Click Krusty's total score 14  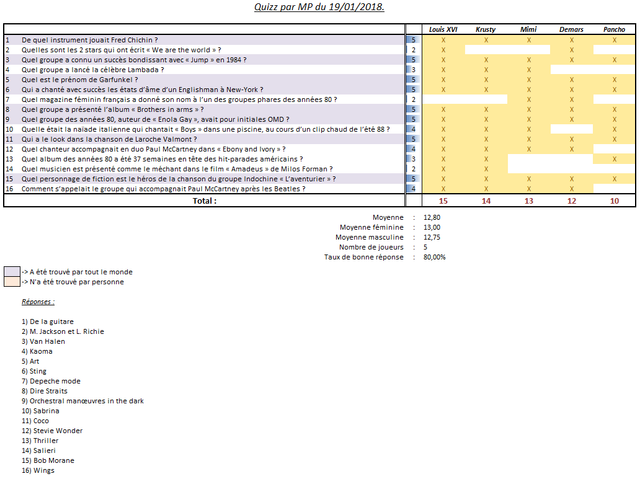point(486,201)
